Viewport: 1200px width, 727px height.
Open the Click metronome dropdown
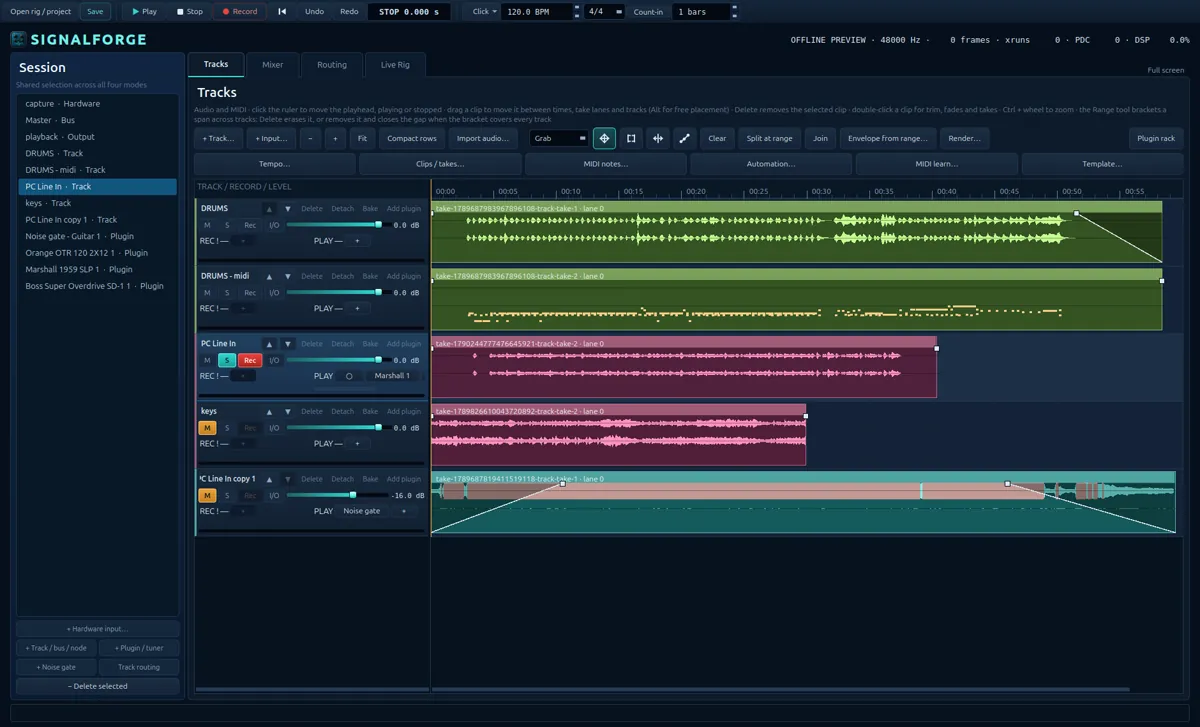[x=484, y=12]
